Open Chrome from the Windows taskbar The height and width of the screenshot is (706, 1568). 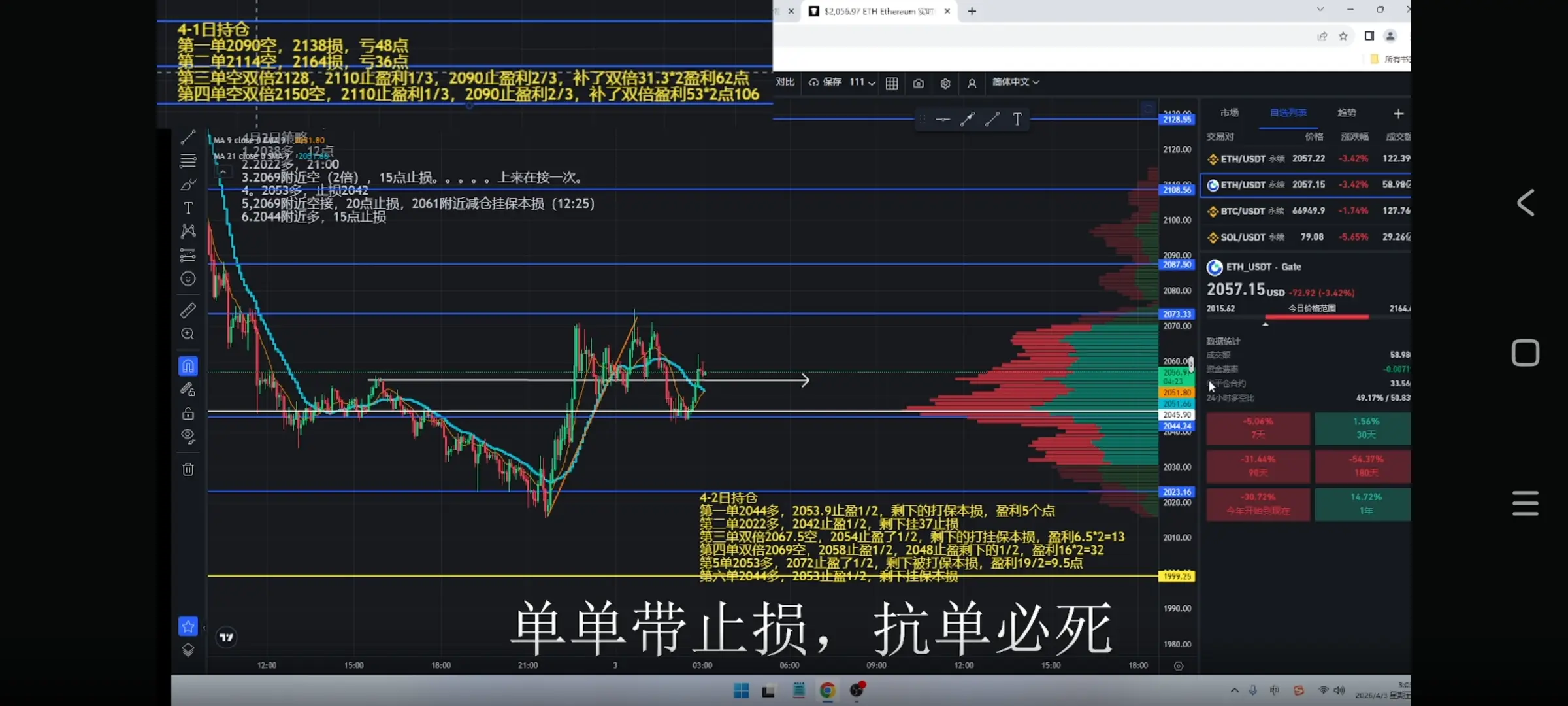(x=827, y=690)
